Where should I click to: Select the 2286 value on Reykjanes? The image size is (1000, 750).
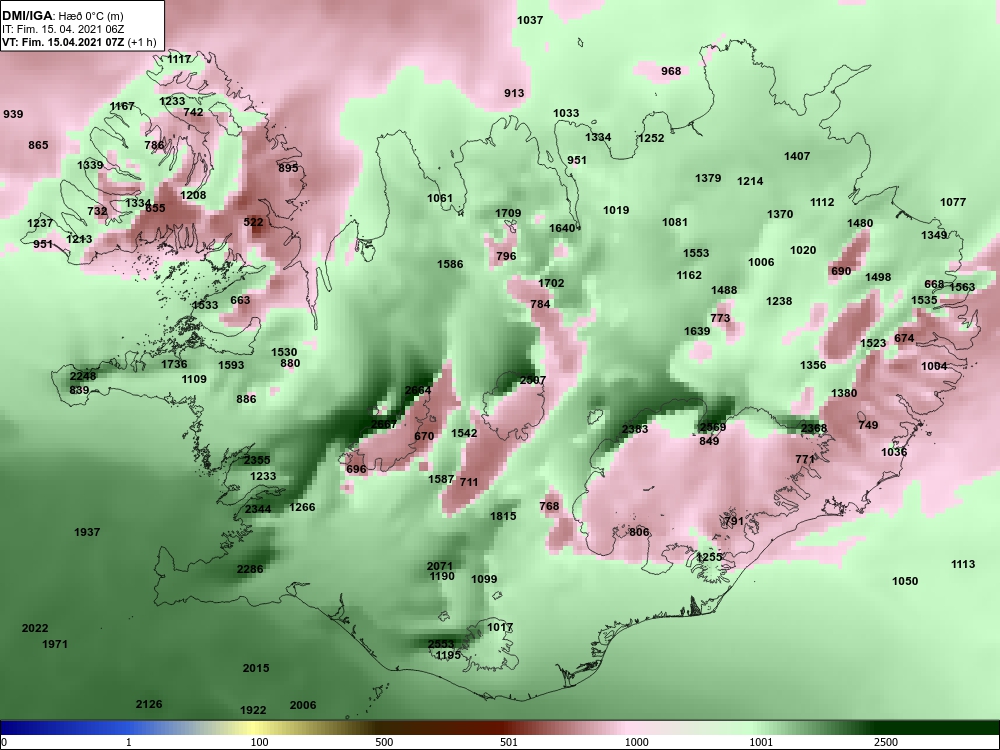250,570
